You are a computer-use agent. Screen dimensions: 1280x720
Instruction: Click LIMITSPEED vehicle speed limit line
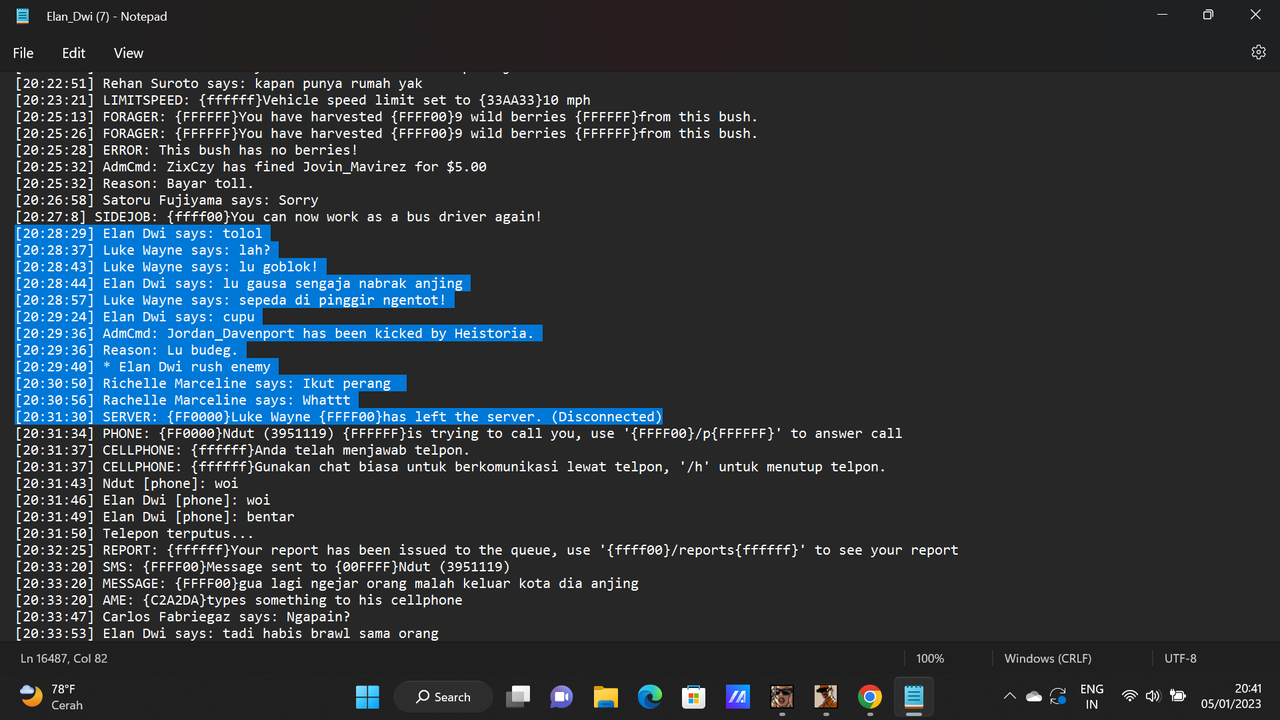303,100
